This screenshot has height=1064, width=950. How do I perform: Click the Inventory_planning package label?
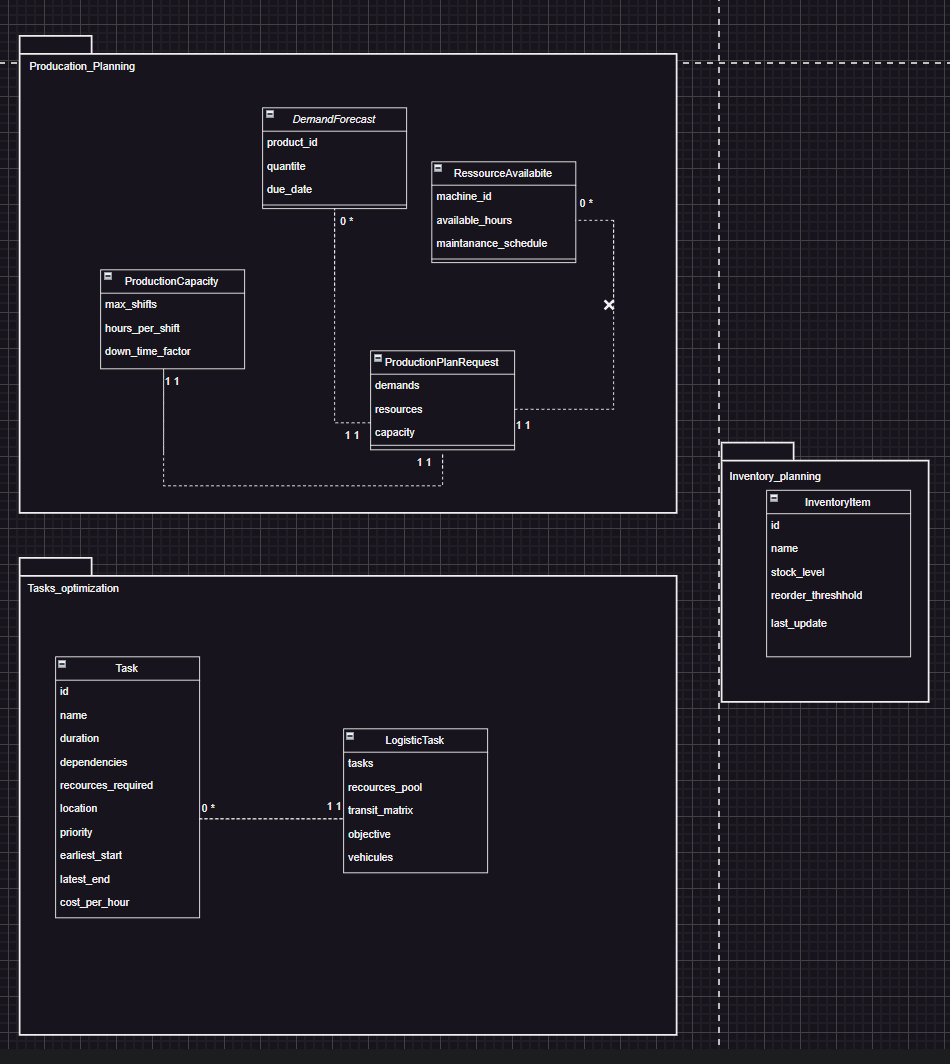click(x=775, y=476)
